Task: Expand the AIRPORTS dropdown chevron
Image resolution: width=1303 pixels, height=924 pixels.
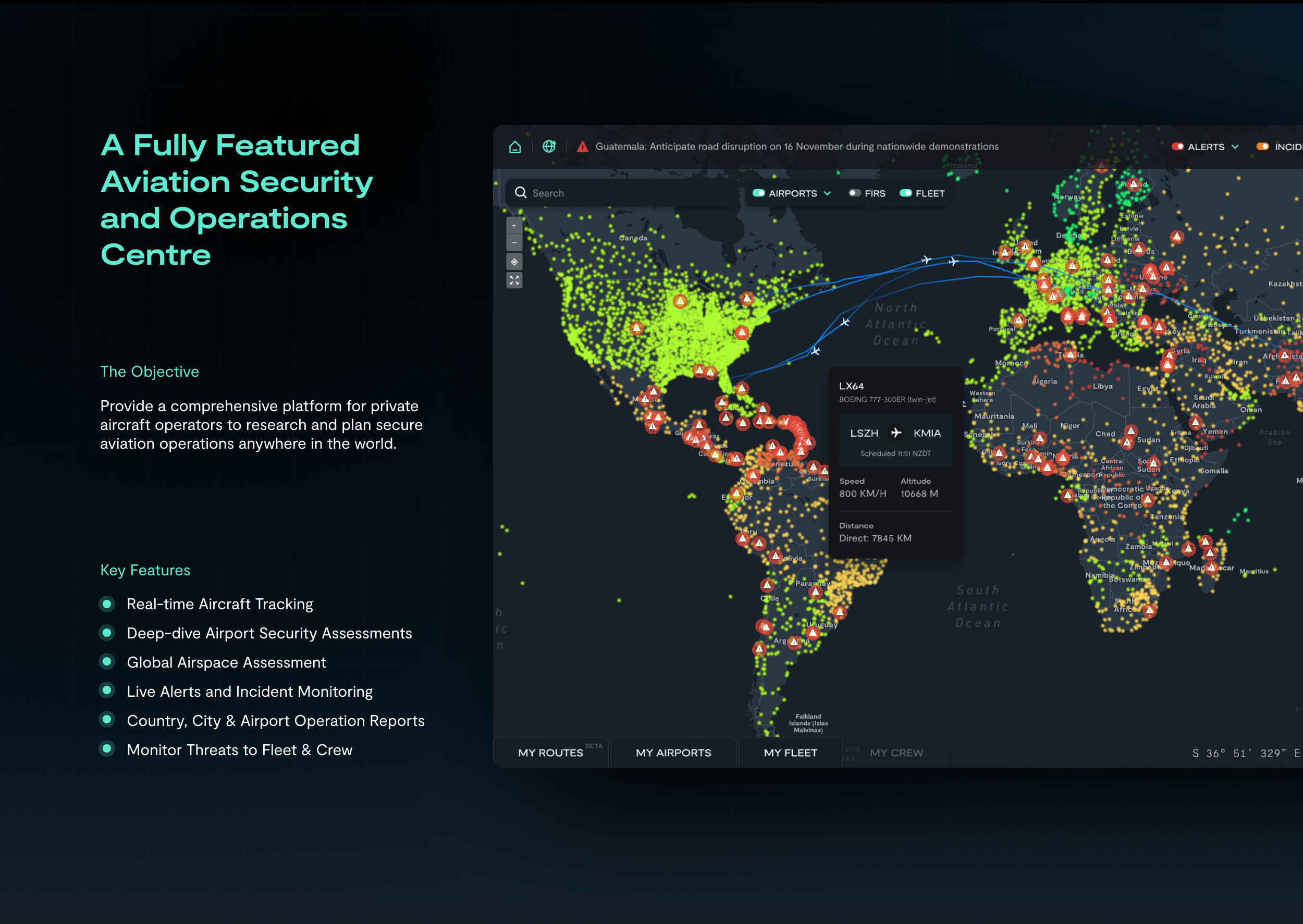Action: (827, 193)
